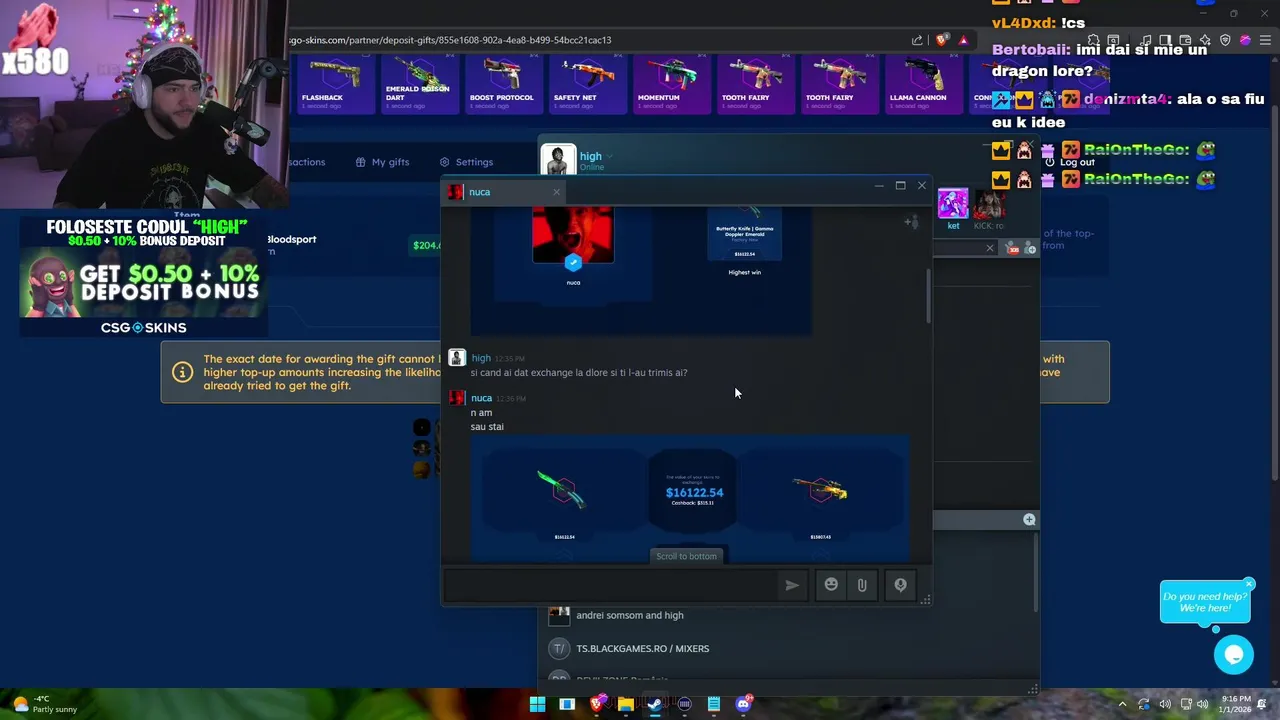Click the add friend icon in friends list

tap(1029, 248)
